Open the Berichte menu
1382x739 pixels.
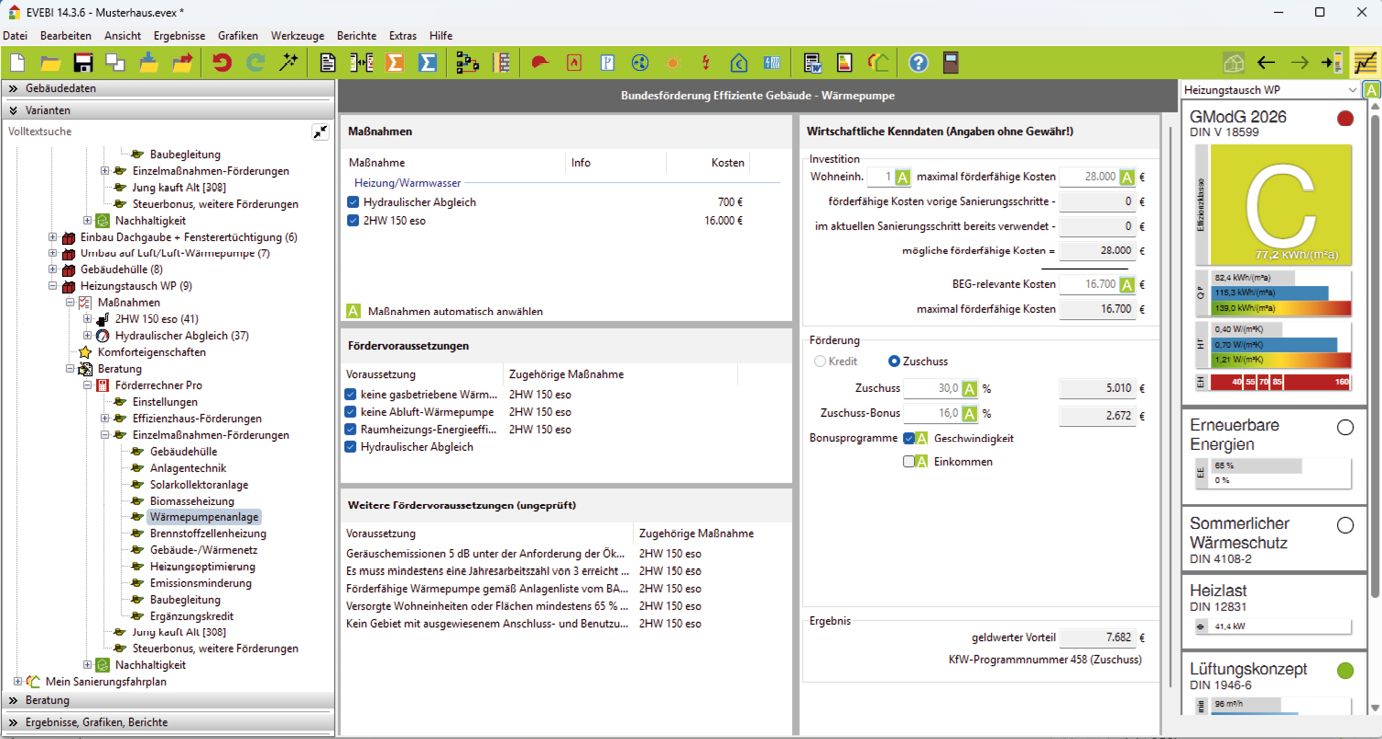[357, 35]
